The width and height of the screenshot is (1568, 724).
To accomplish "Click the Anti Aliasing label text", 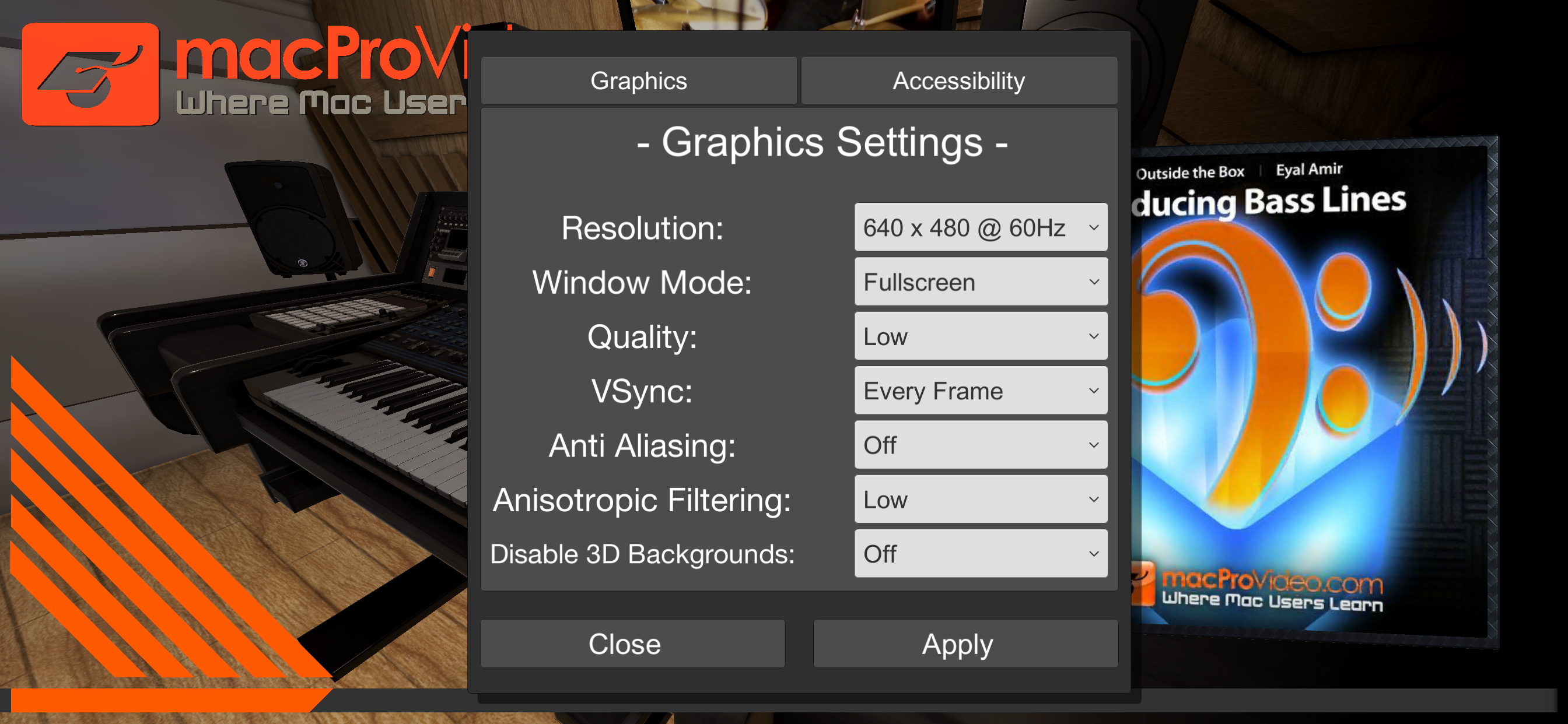I will [x=642, y=445].
